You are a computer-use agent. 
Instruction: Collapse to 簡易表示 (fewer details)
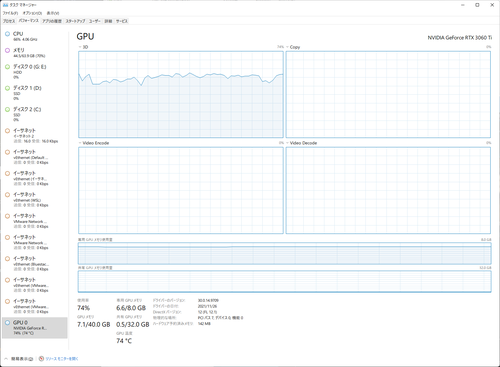(x=19, y=359)
